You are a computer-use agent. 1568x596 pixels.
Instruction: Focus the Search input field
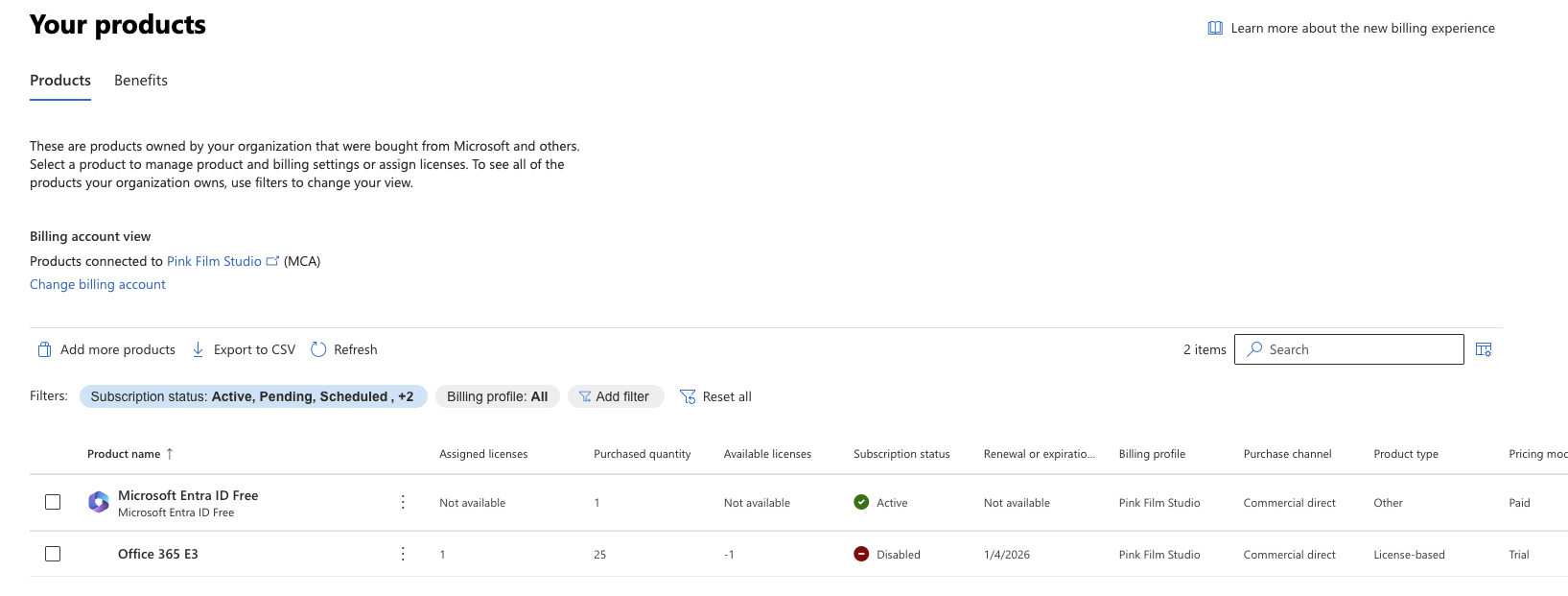1349,349
